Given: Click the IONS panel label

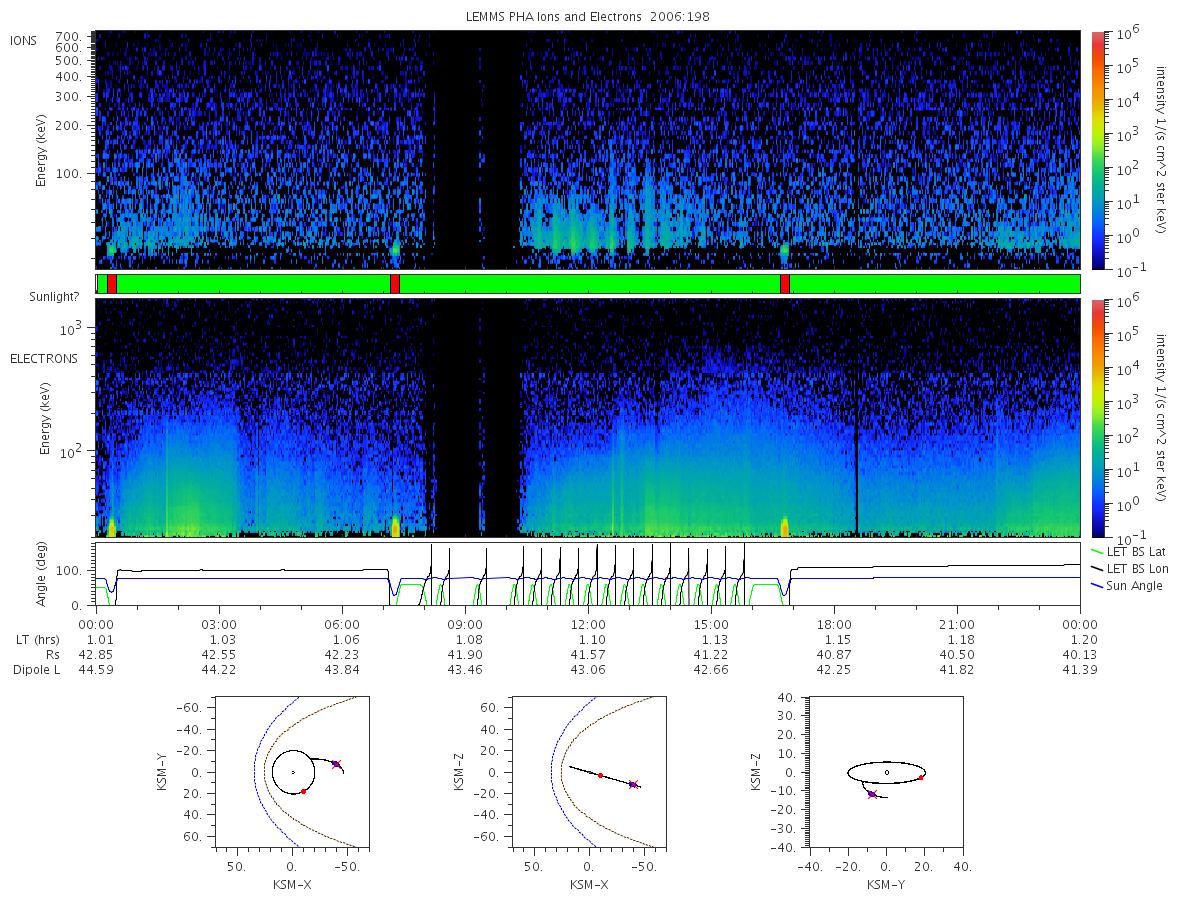Looking at the screenshot, I should coord(25,40).
